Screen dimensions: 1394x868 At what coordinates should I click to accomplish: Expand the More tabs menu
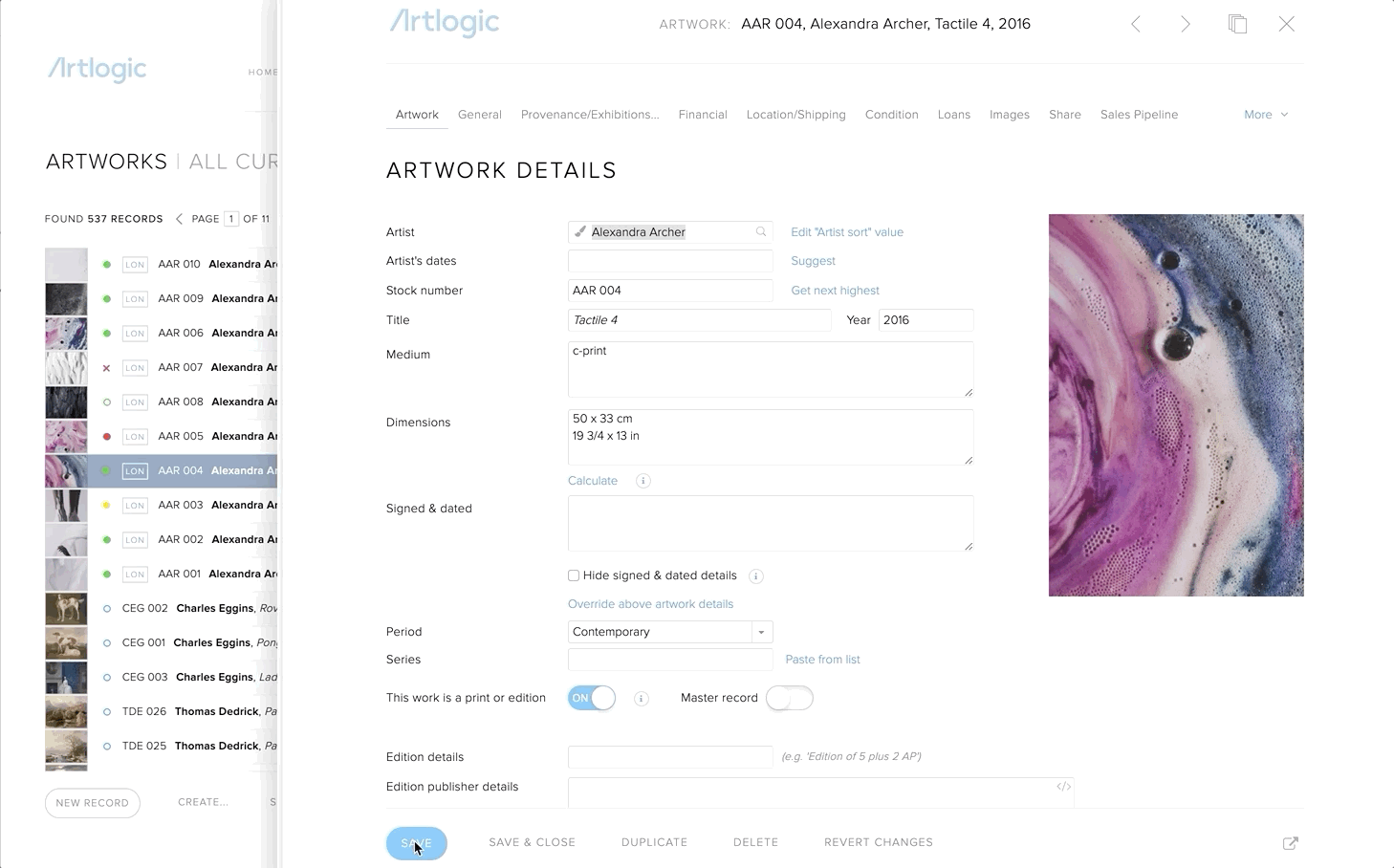[1266, 115]
